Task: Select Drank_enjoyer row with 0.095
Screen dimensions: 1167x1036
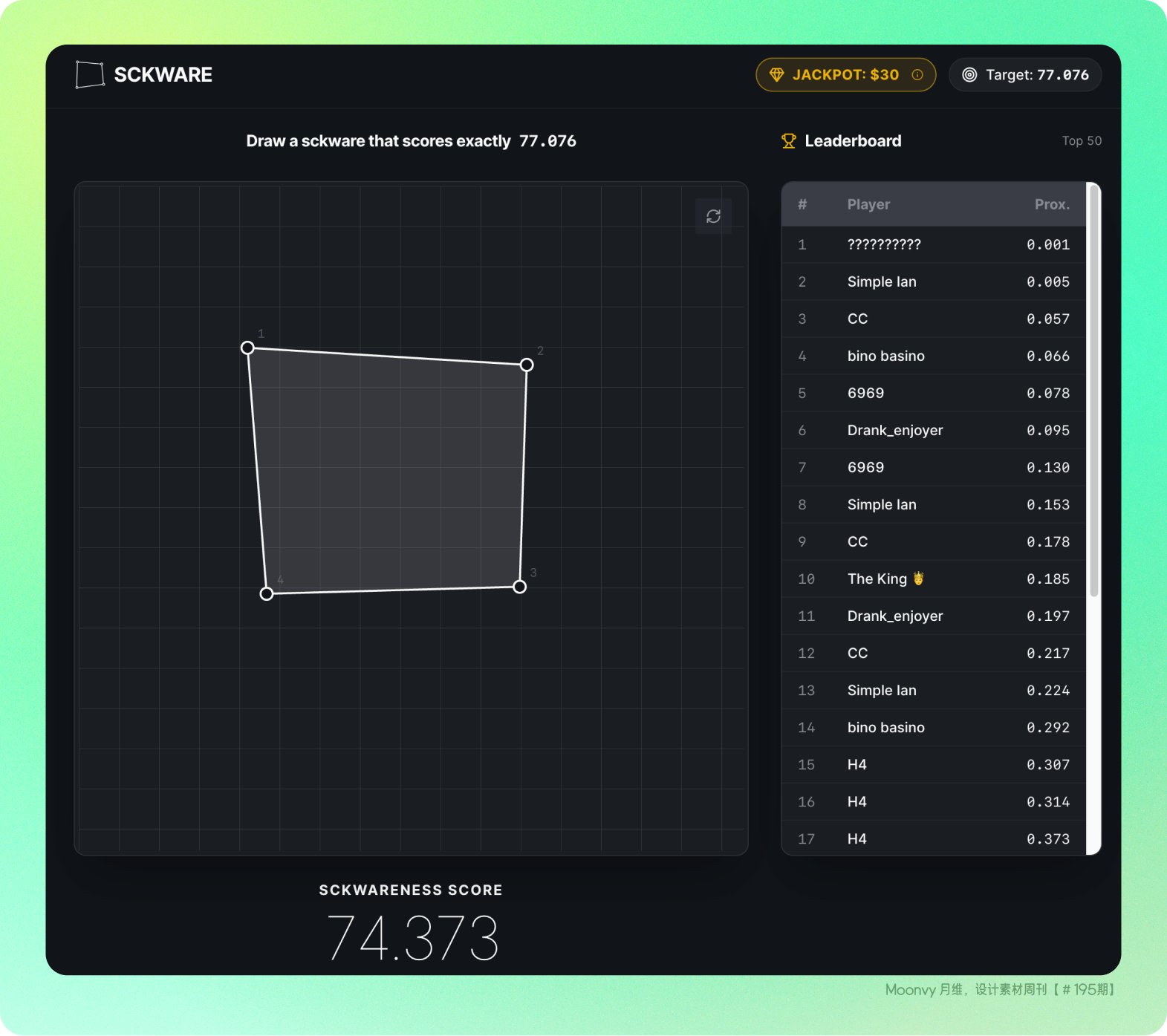Action: coord(934,430)
